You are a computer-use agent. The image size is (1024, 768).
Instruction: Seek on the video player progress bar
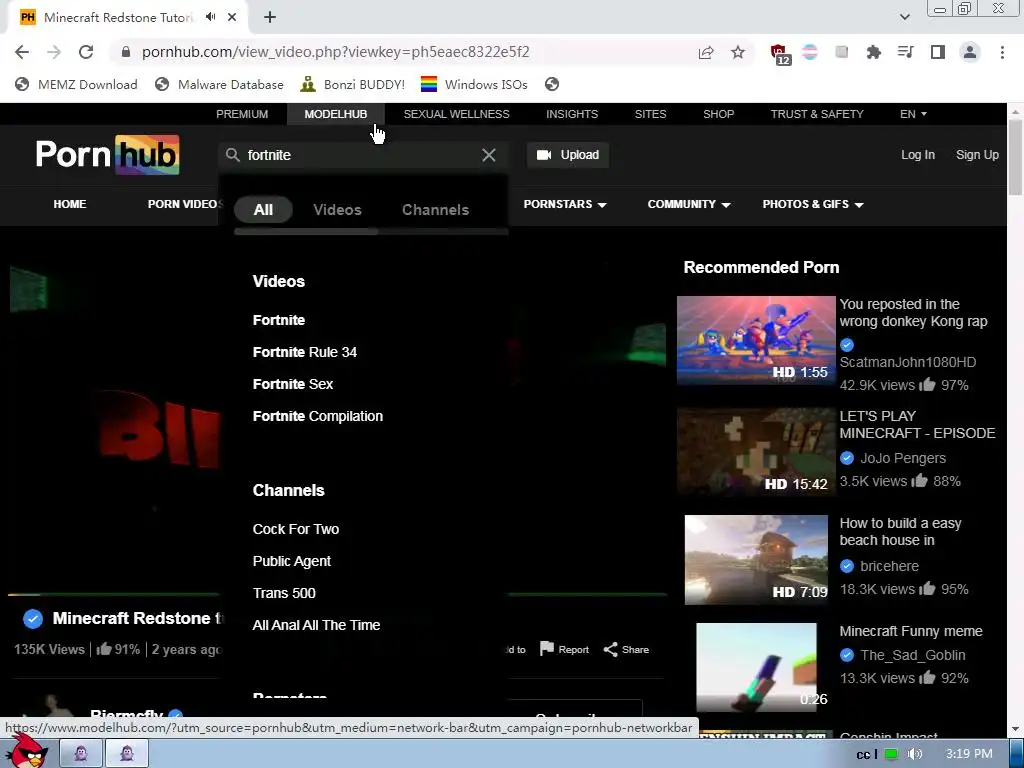point(337,594)
